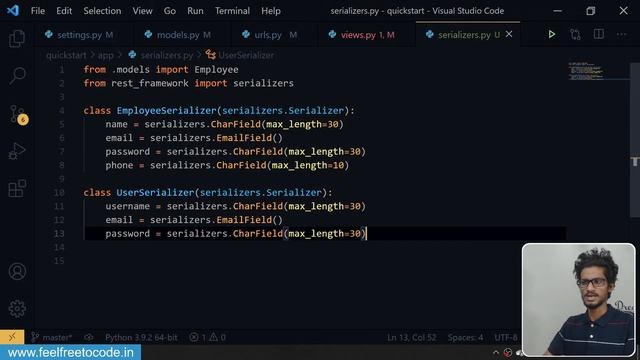Change indentation via Spaces: 4
640x360 pixels.
pos(465,338)
